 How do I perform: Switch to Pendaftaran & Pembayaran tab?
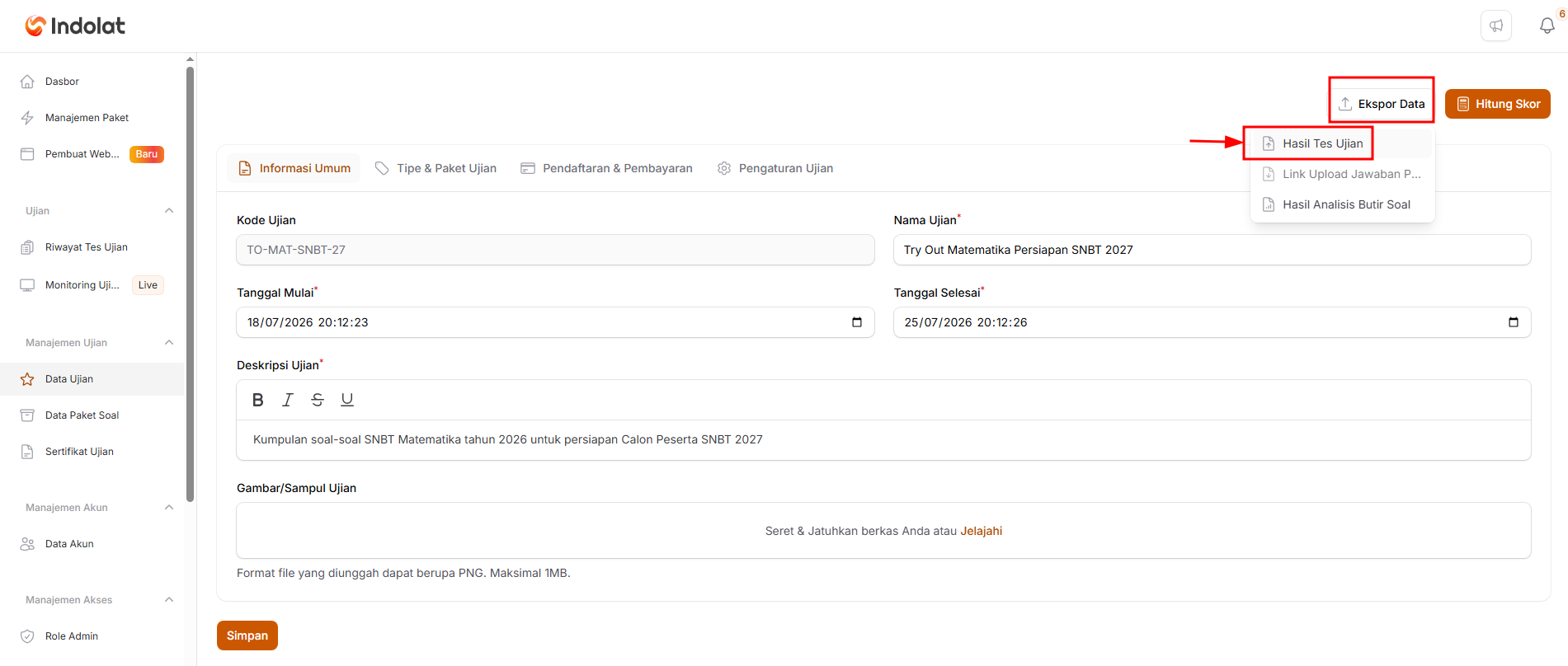click(606, 168)
